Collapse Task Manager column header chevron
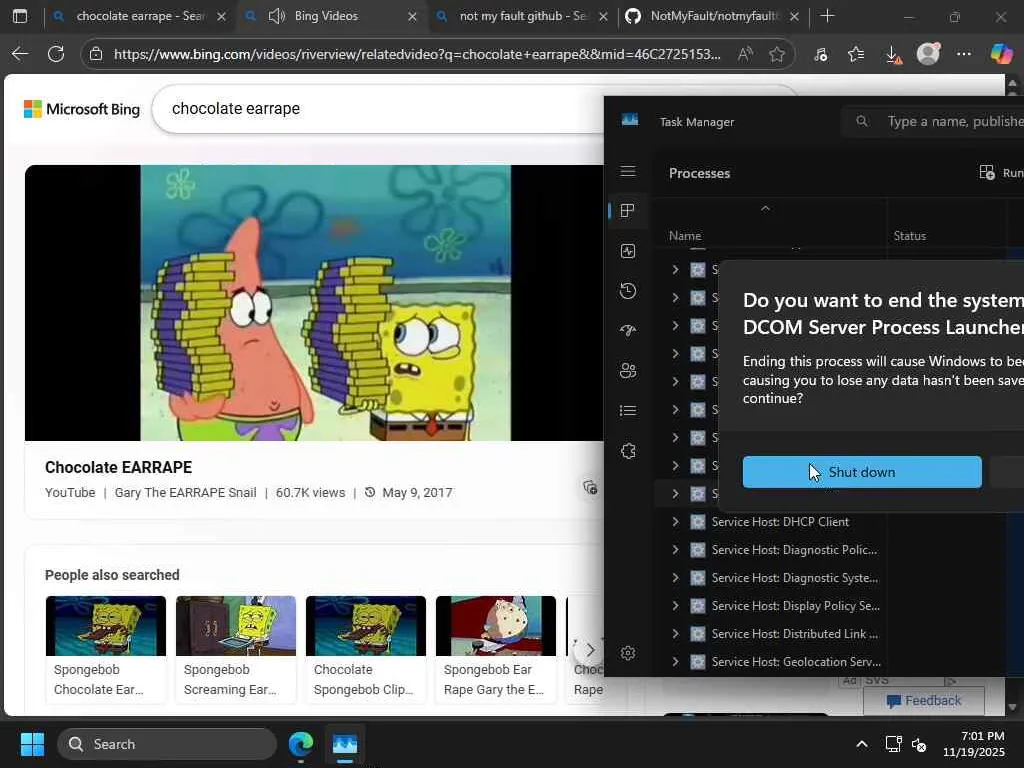1024x768 pixels. coord(765,208)
